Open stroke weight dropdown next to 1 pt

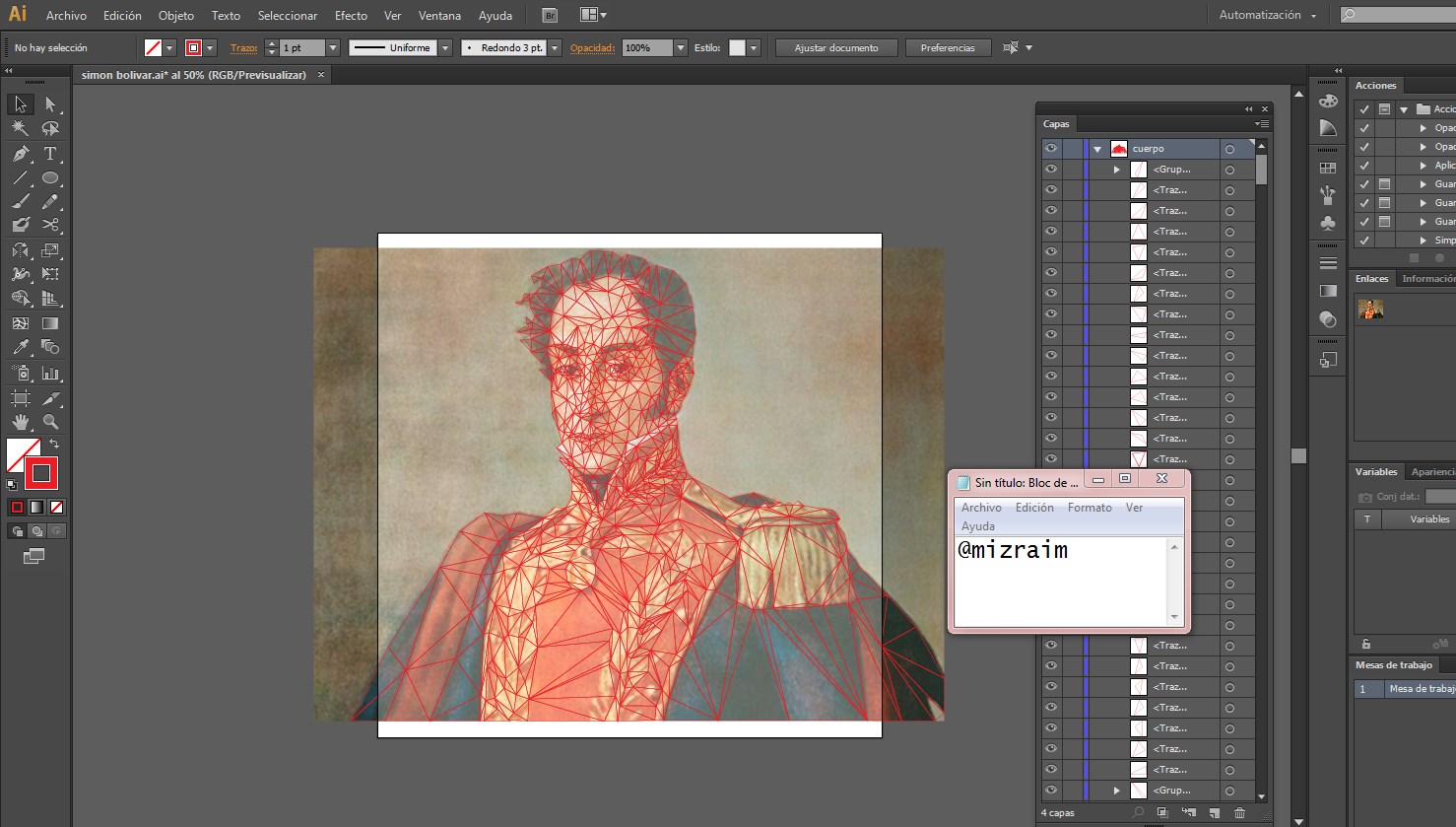(x=333, y=47)
